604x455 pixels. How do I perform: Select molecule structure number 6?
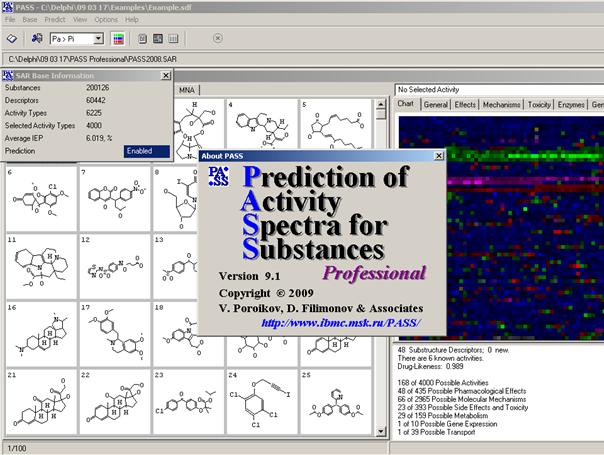click(x=41, y=199)
